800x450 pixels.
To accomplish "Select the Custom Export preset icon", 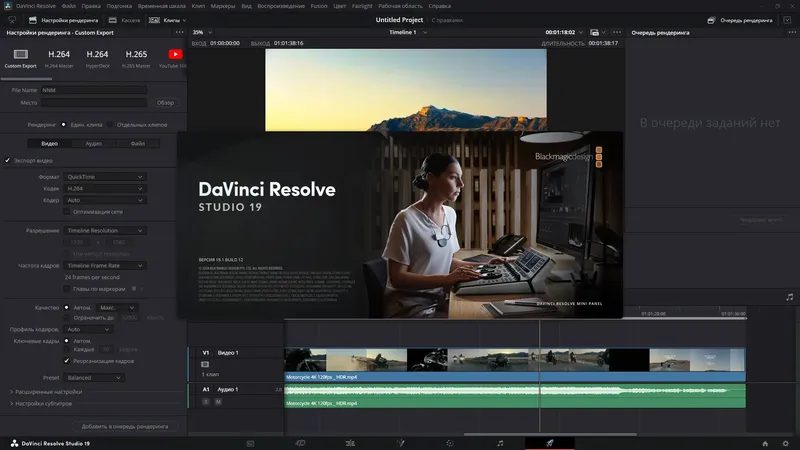I will pyautogui.click(x=20, y=54).
